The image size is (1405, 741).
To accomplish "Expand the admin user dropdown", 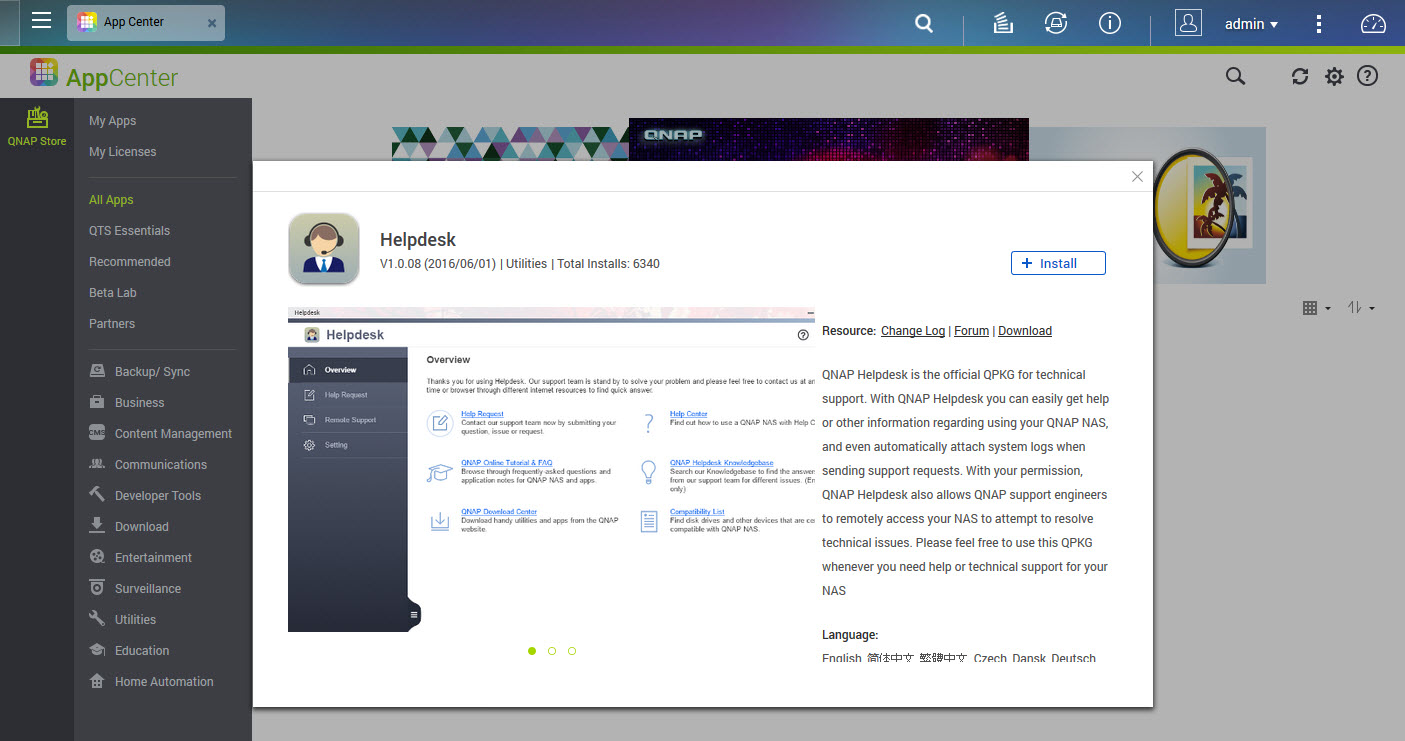I will [1251, 24].
